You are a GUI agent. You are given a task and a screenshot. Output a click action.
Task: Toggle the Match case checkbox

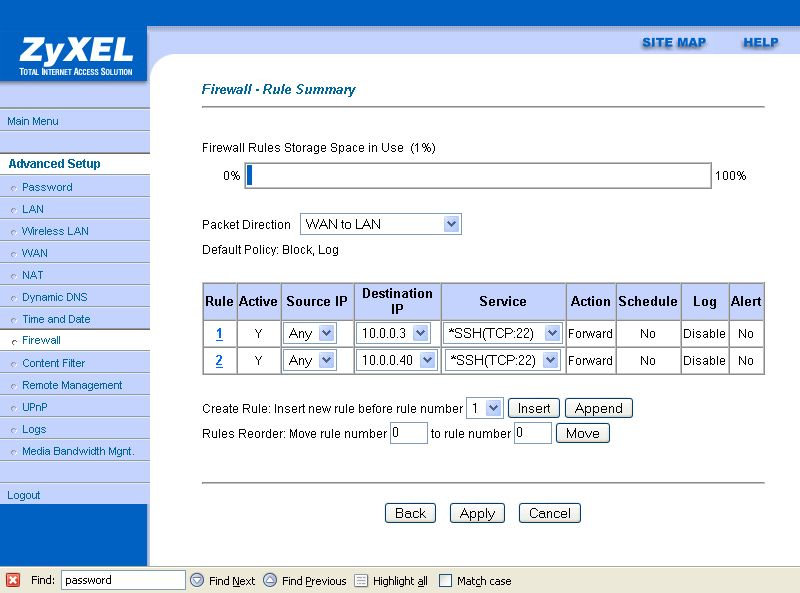[x=445, y=580]
